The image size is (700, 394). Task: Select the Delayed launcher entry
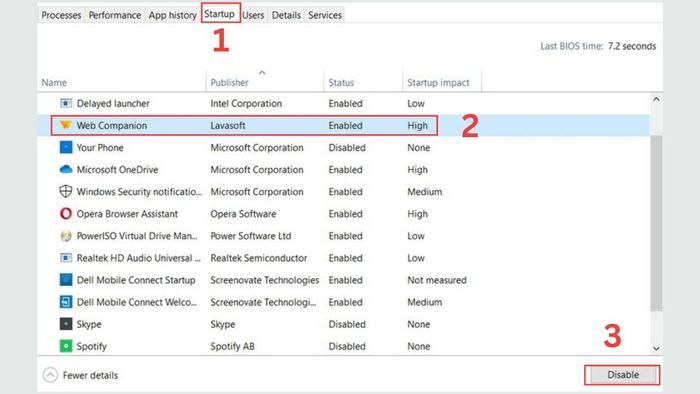pyautogui.click(x=113, y=104)
